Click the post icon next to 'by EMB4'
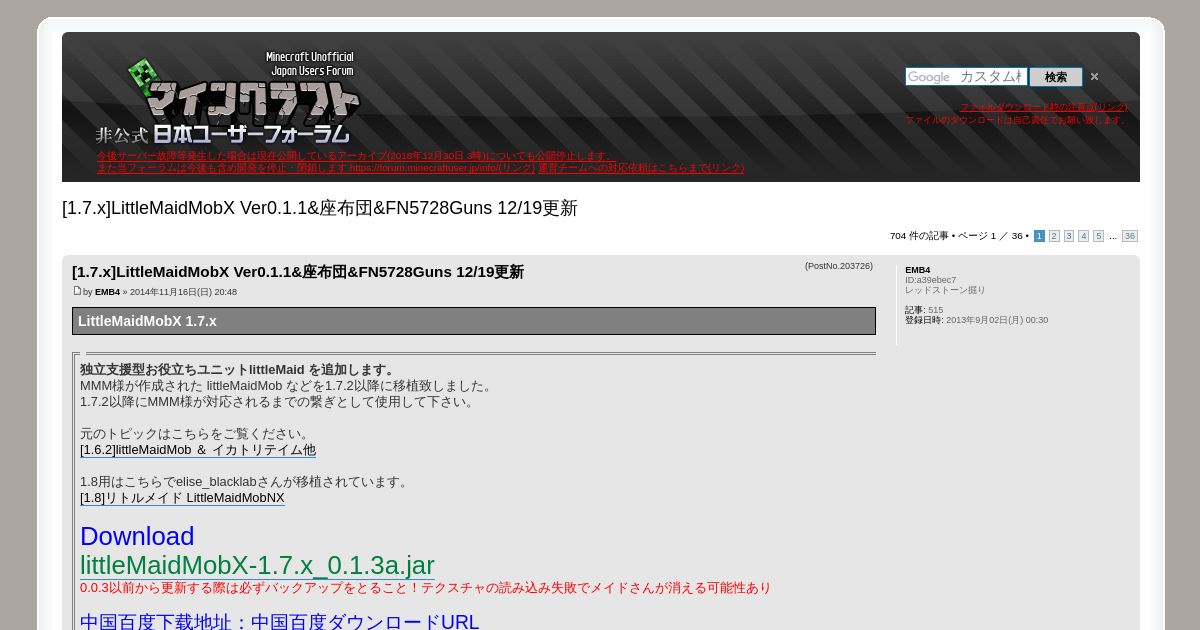This screenshot has height=630, width=1200. [77, 291]
